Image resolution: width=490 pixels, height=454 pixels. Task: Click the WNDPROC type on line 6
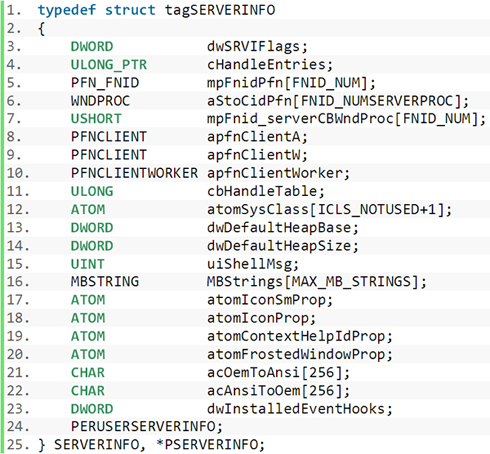[x=100, y=101]
